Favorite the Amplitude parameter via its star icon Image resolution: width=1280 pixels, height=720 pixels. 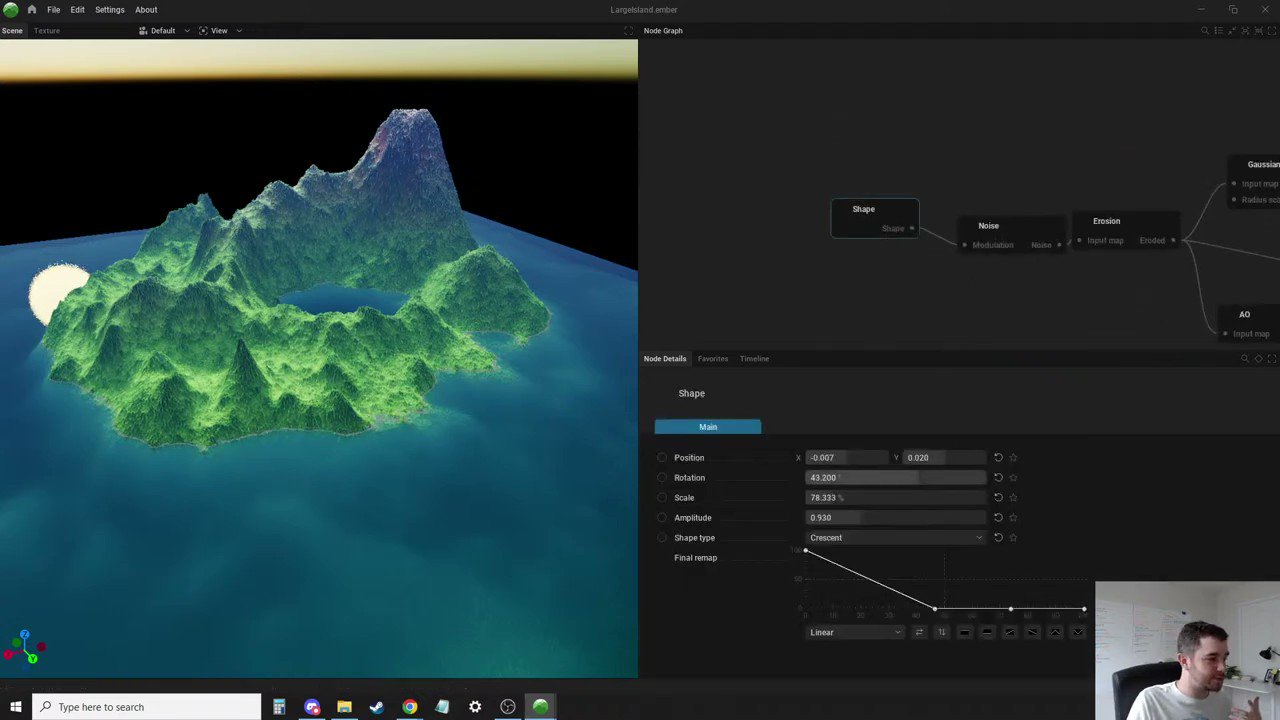(1013, 517)
